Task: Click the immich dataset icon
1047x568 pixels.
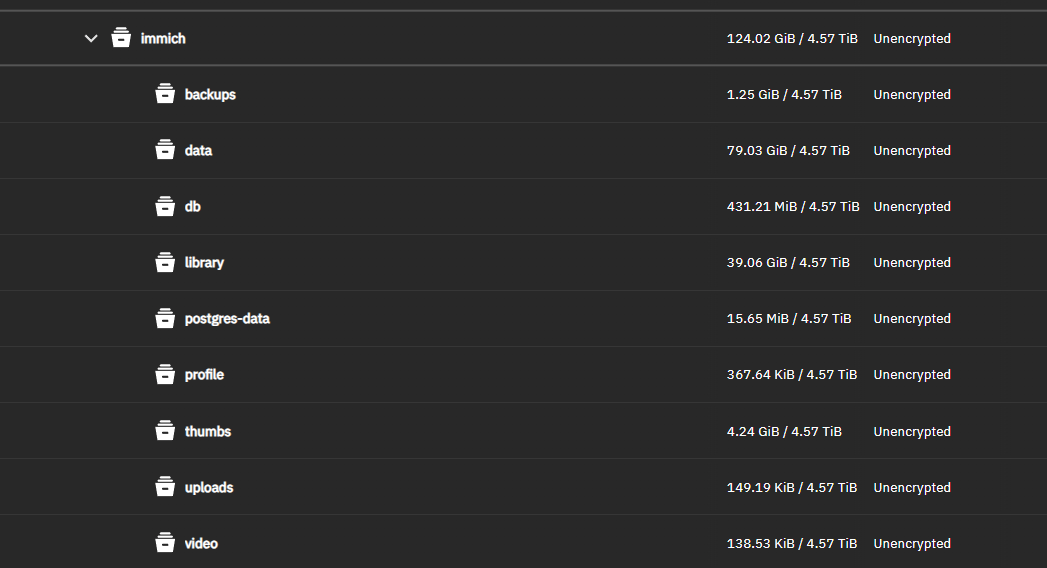Action: [121, 38]
